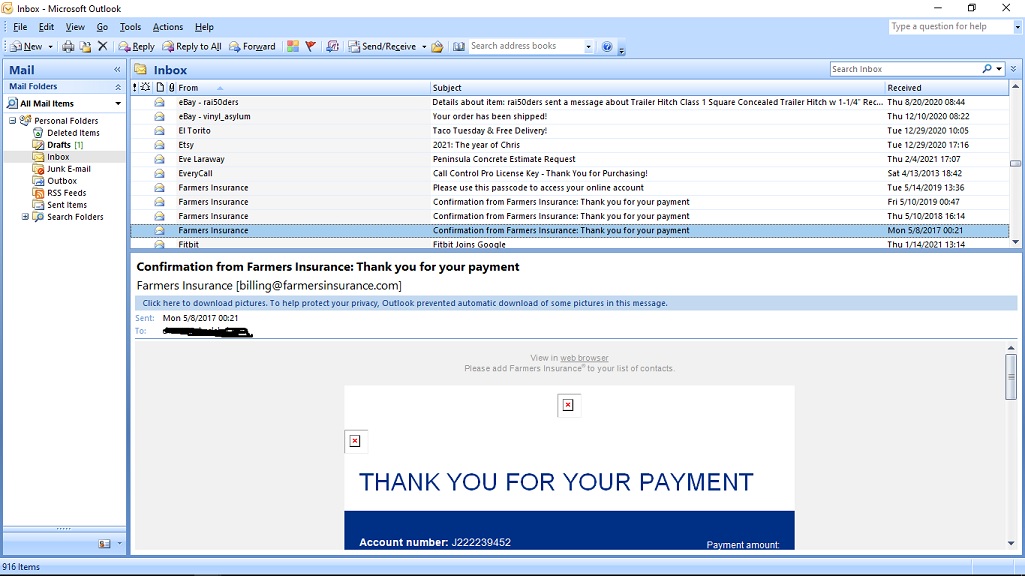1025x576 pixels.
Task: Sort by Icon column header
Action: pos(160,87)
